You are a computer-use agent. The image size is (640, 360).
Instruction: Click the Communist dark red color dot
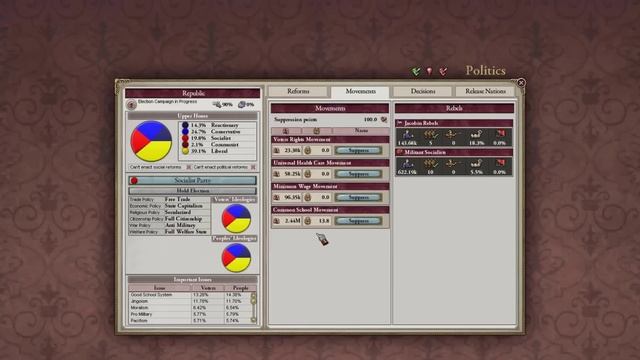click(185, 144)
